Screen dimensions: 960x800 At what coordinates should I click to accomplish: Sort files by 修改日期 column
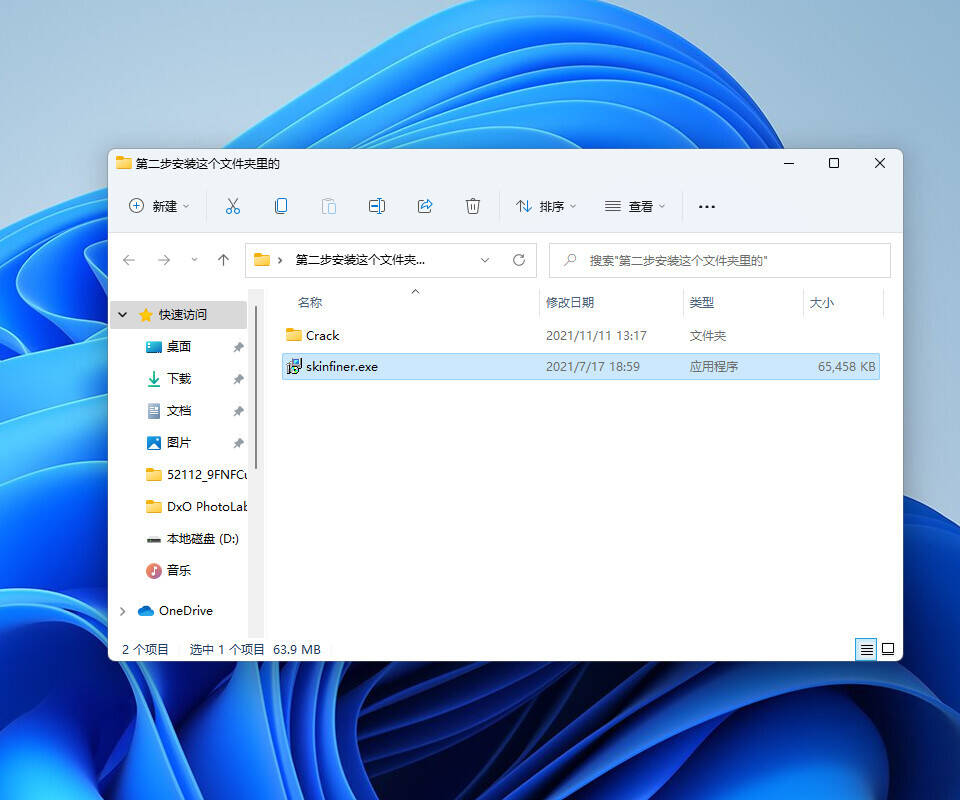click(x=570, y=303)
